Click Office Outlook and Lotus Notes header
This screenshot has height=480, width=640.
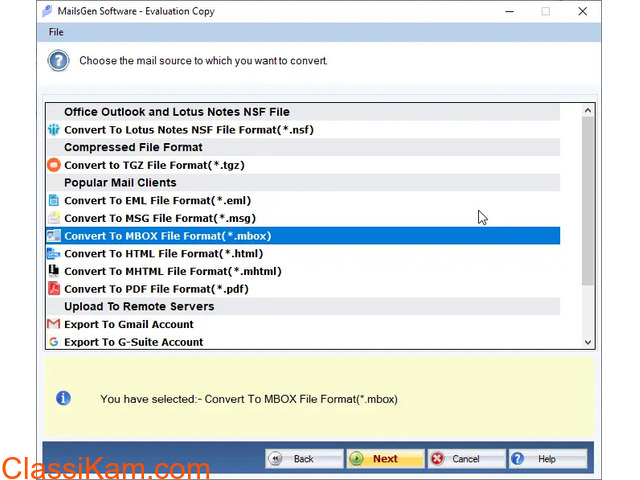[302, 112]
